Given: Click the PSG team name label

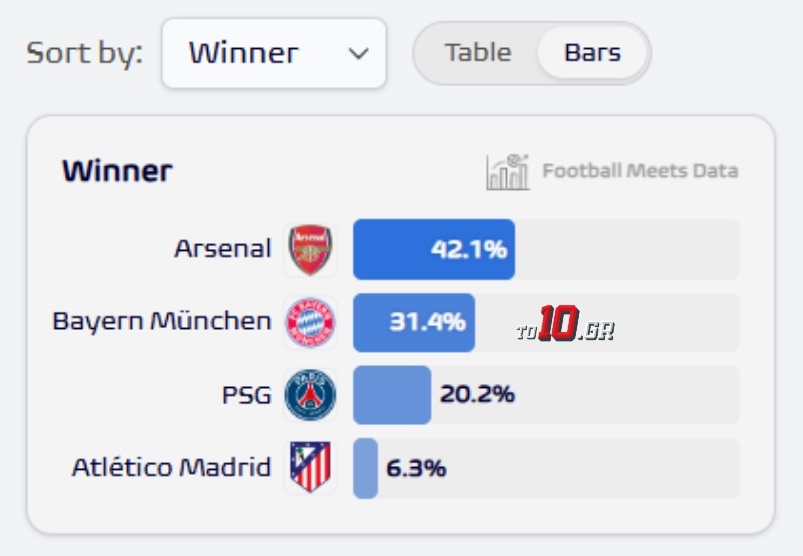Looking at the screenshot, I should click(246, 395).
